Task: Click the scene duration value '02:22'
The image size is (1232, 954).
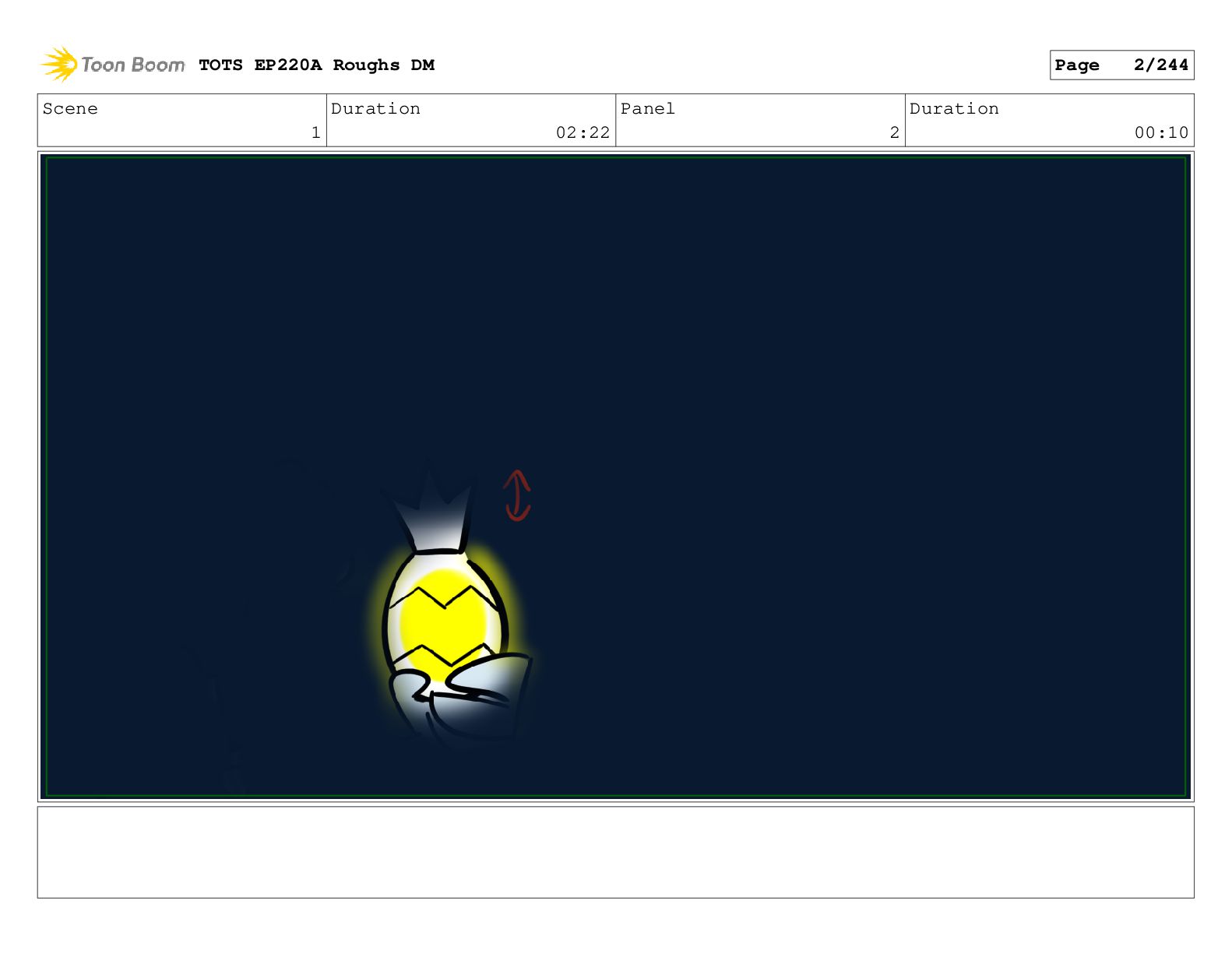Action: tap(583, 133)
